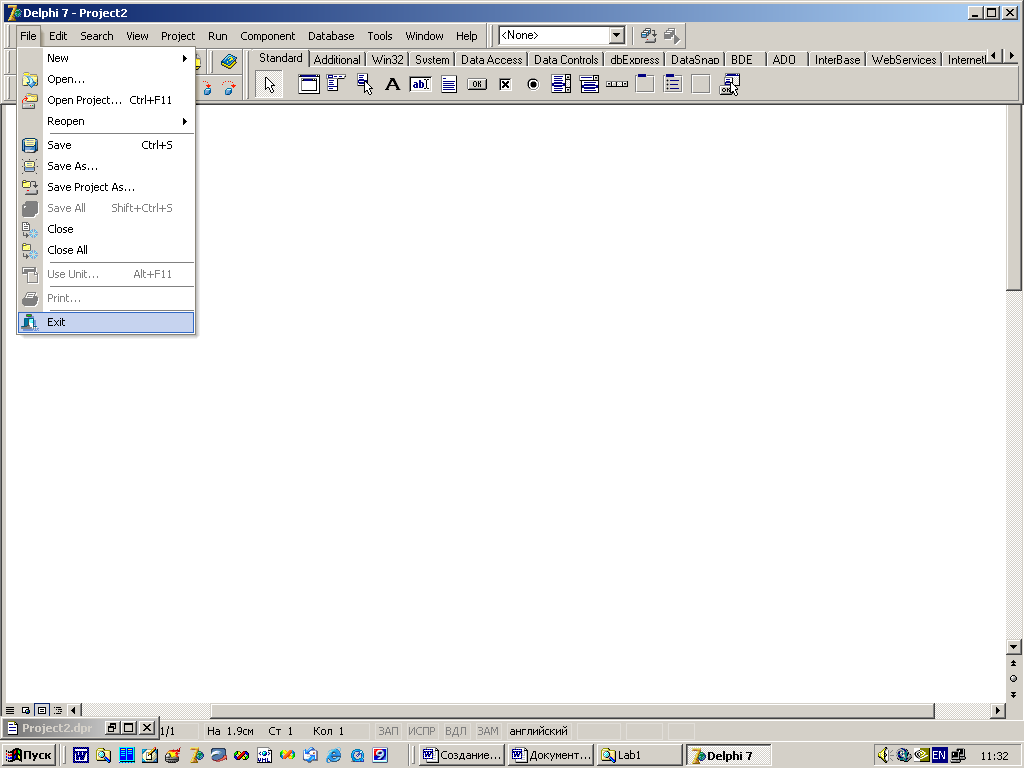Screen dimensions: 1024x768
Task: Switch to the WebServices palette tab
Action: point(904,59)
